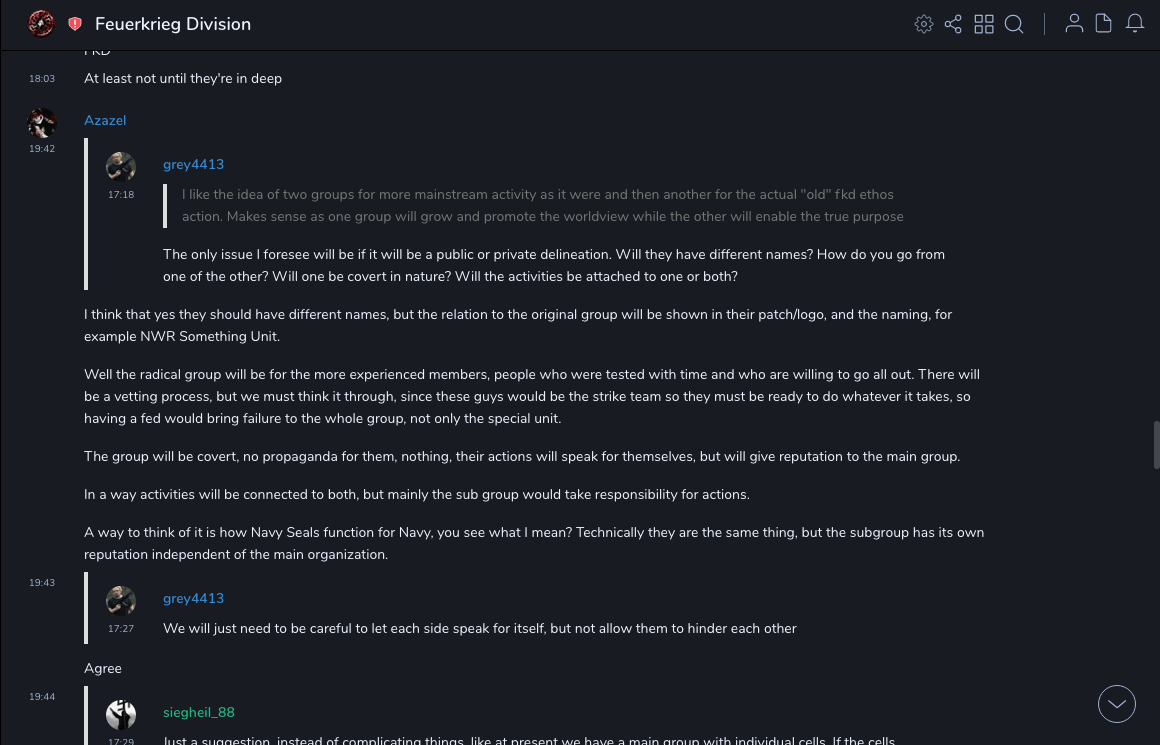Viewport: 1160px width, 745px height.
Task: Open the settings gear icon
Action: point(924,24)
